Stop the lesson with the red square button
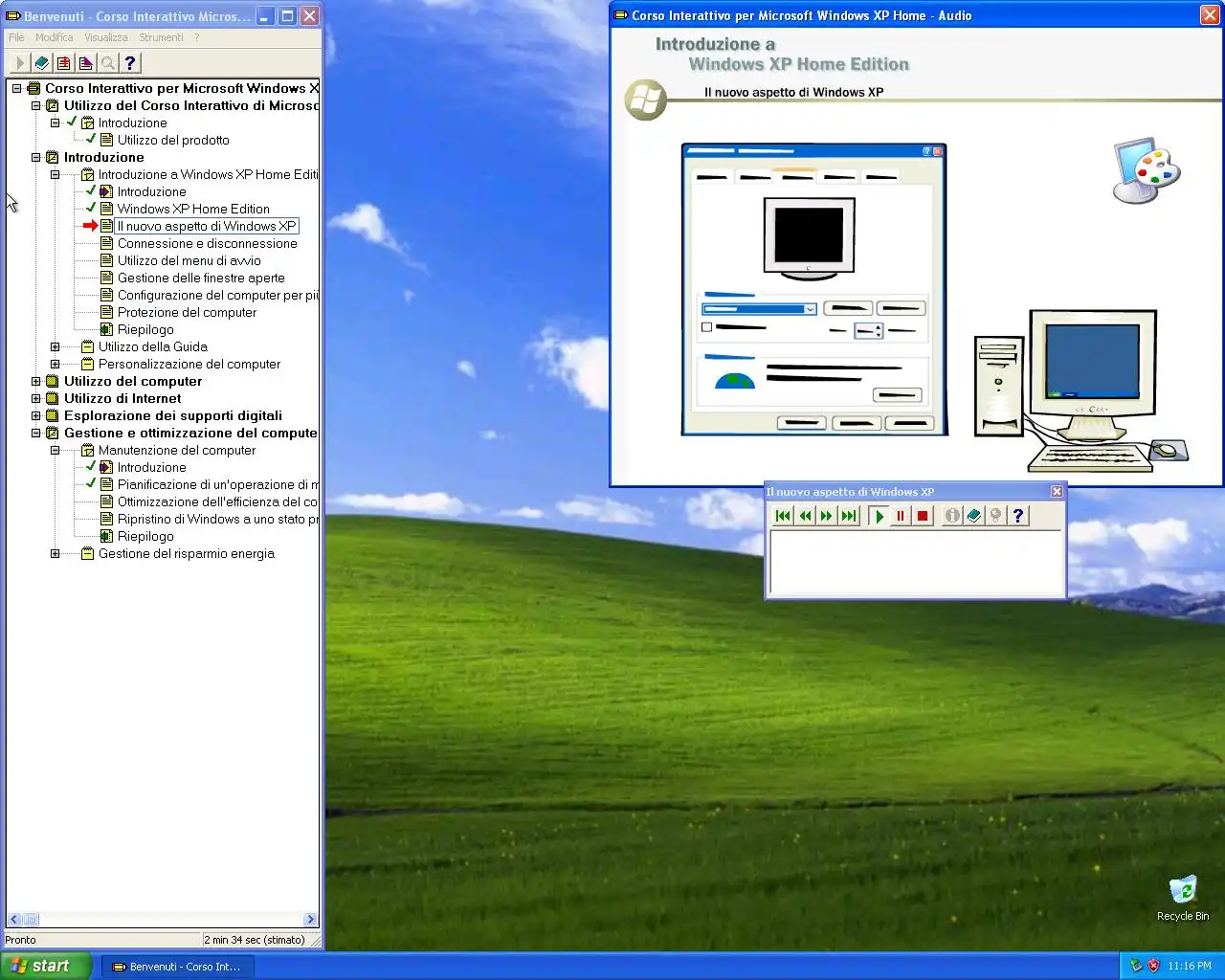Image resolution: width=1225 pixels, height=980 pixels. [x=923, y=516]
